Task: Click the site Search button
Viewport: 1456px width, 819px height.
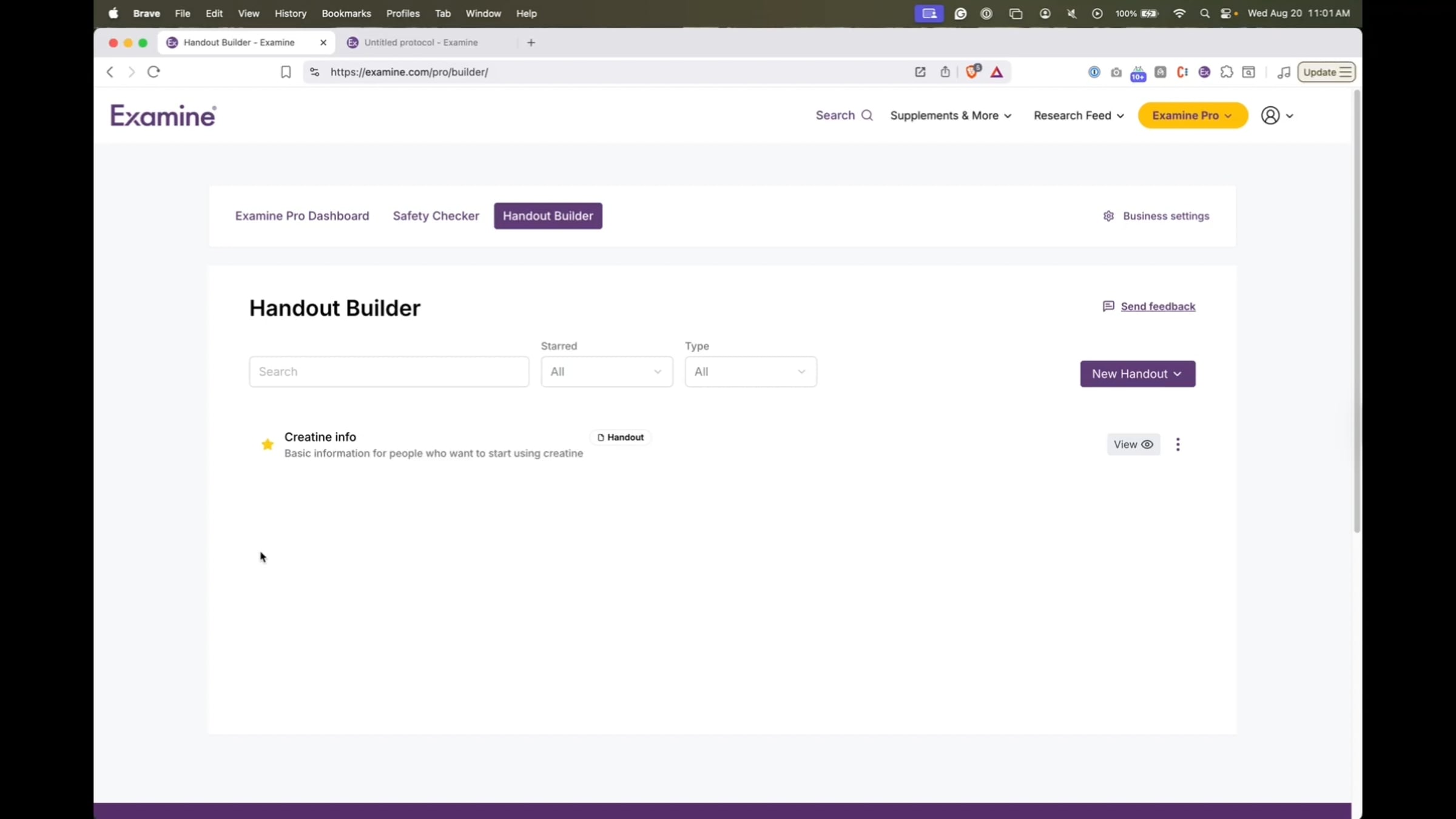Action: (844, 115)
